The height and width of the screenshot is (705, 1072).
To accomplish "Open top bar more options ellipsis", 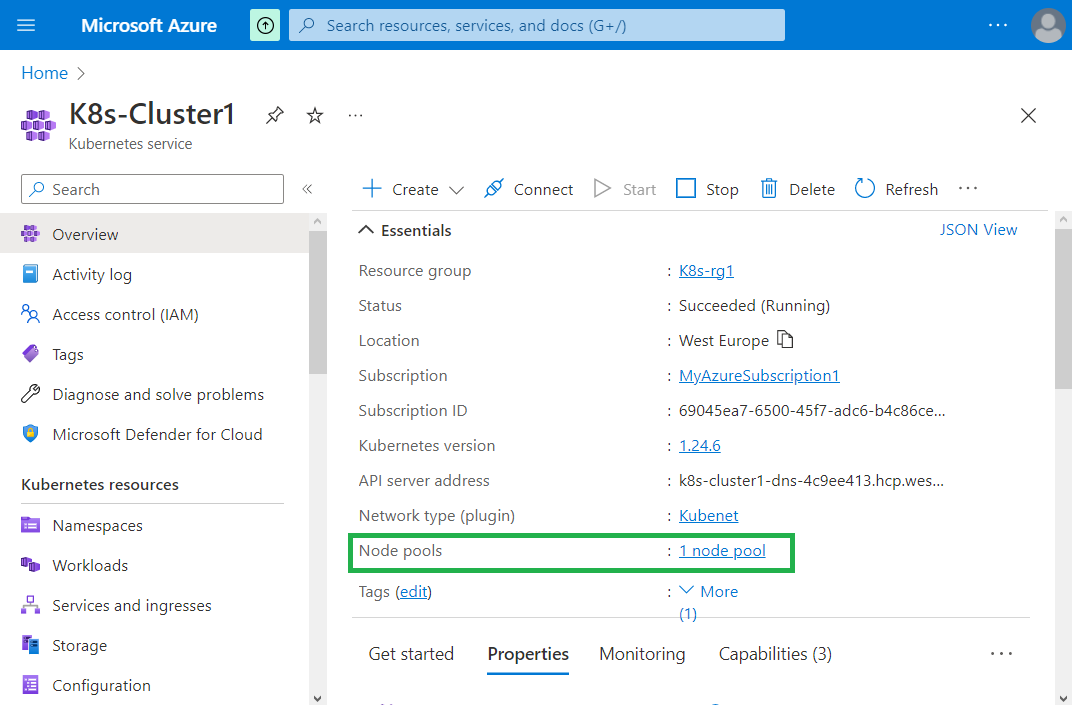I will (997, 25).
